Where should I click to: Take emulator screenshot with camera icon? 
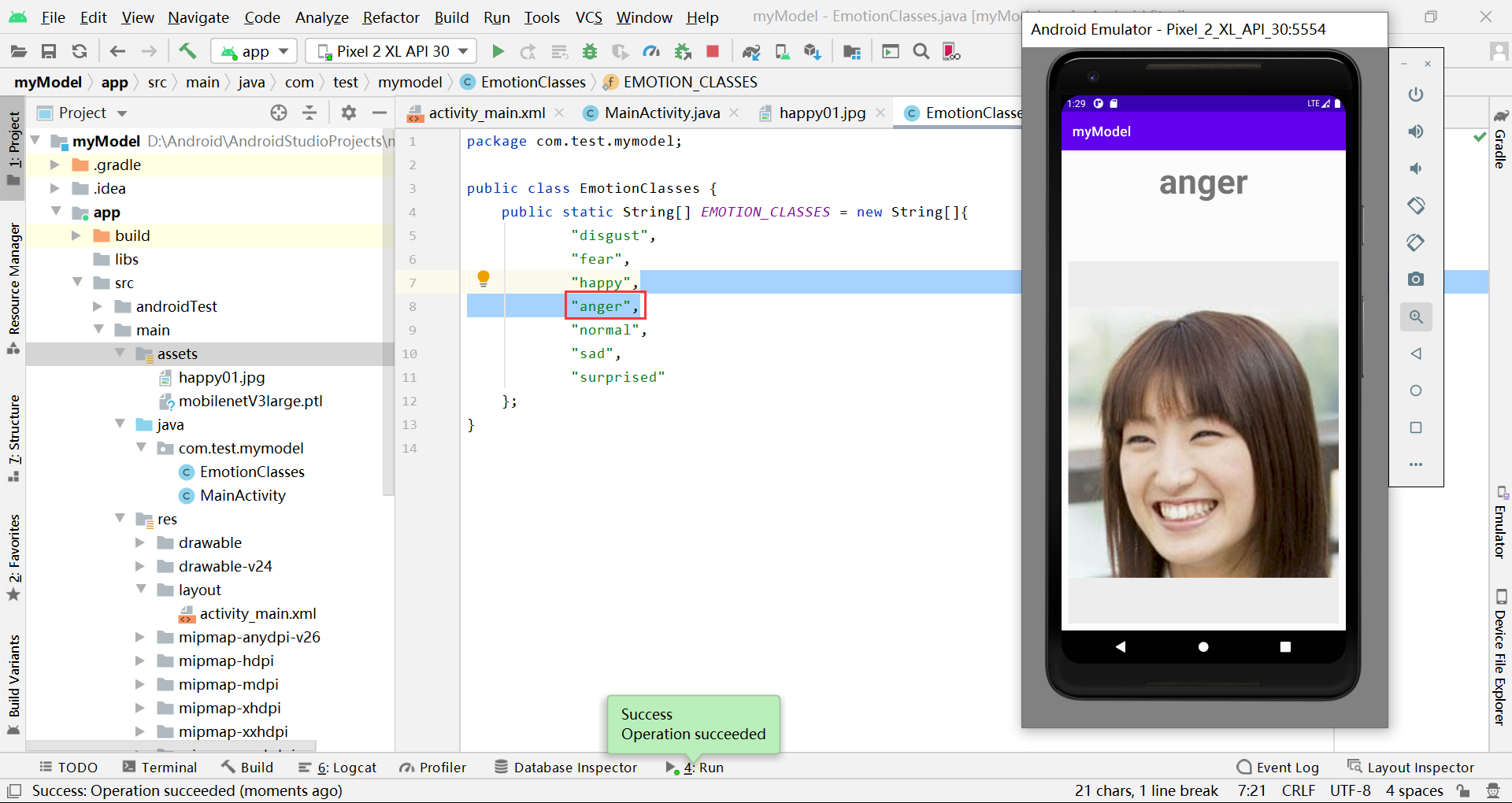[1415, 279]
